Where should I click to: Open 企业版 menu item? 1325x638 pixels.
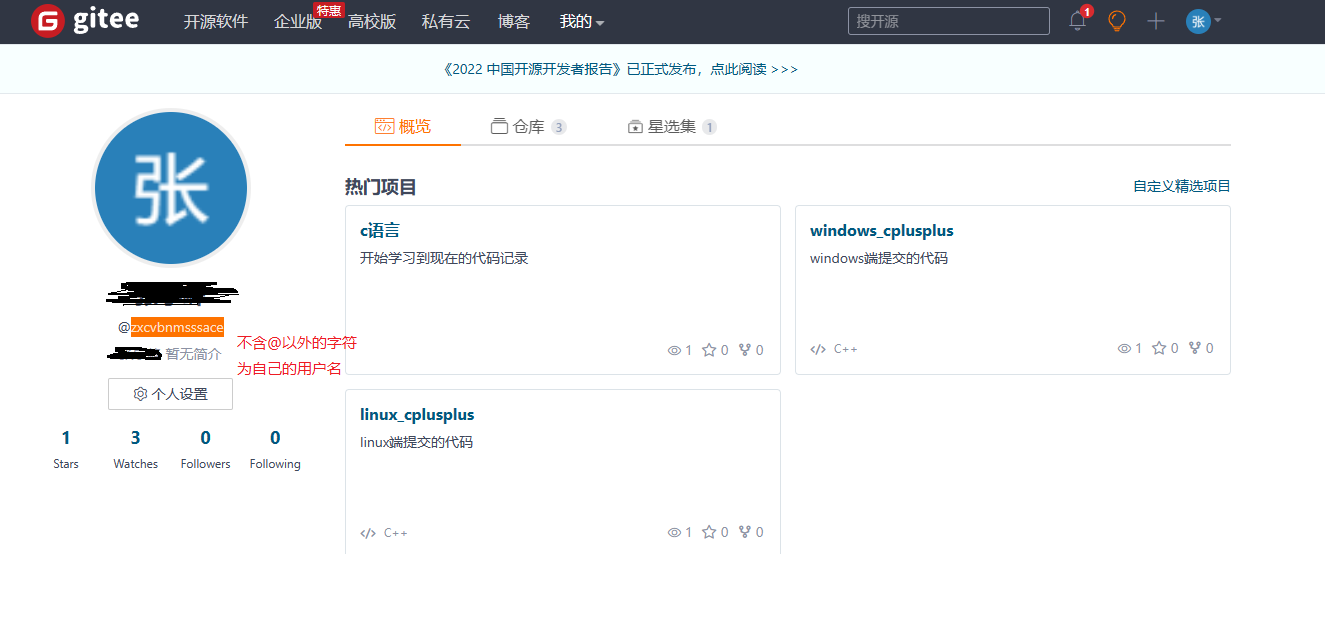298,21
